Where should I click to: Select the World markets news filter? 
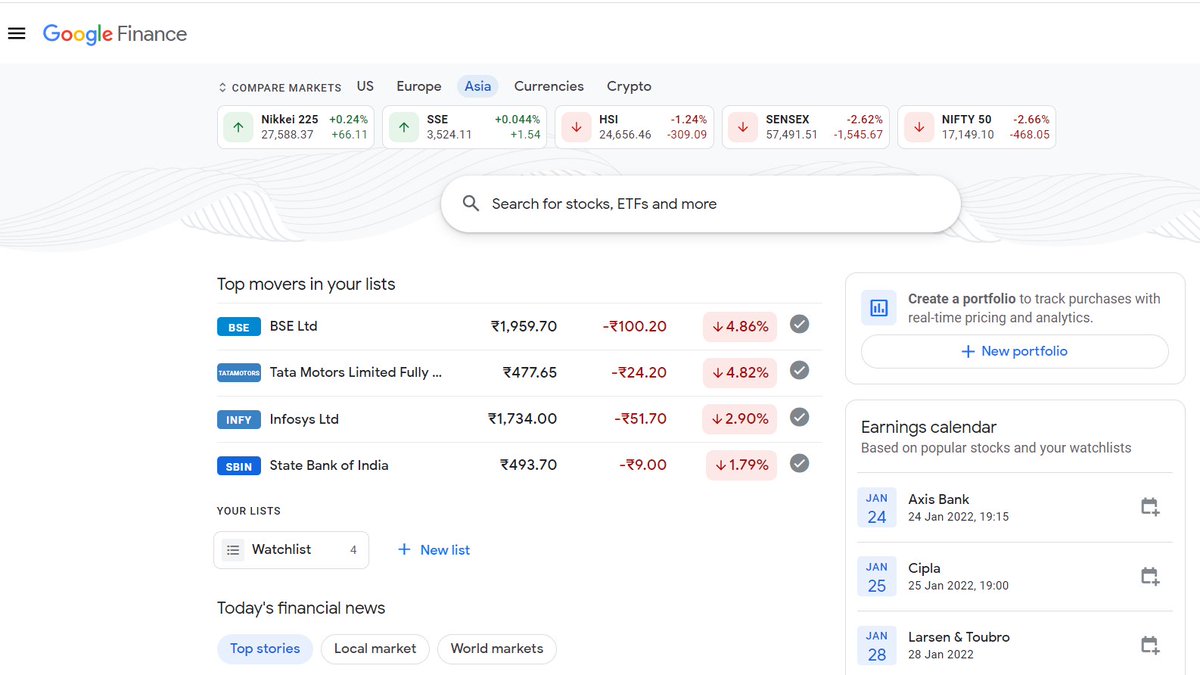(x=497, y=649)
